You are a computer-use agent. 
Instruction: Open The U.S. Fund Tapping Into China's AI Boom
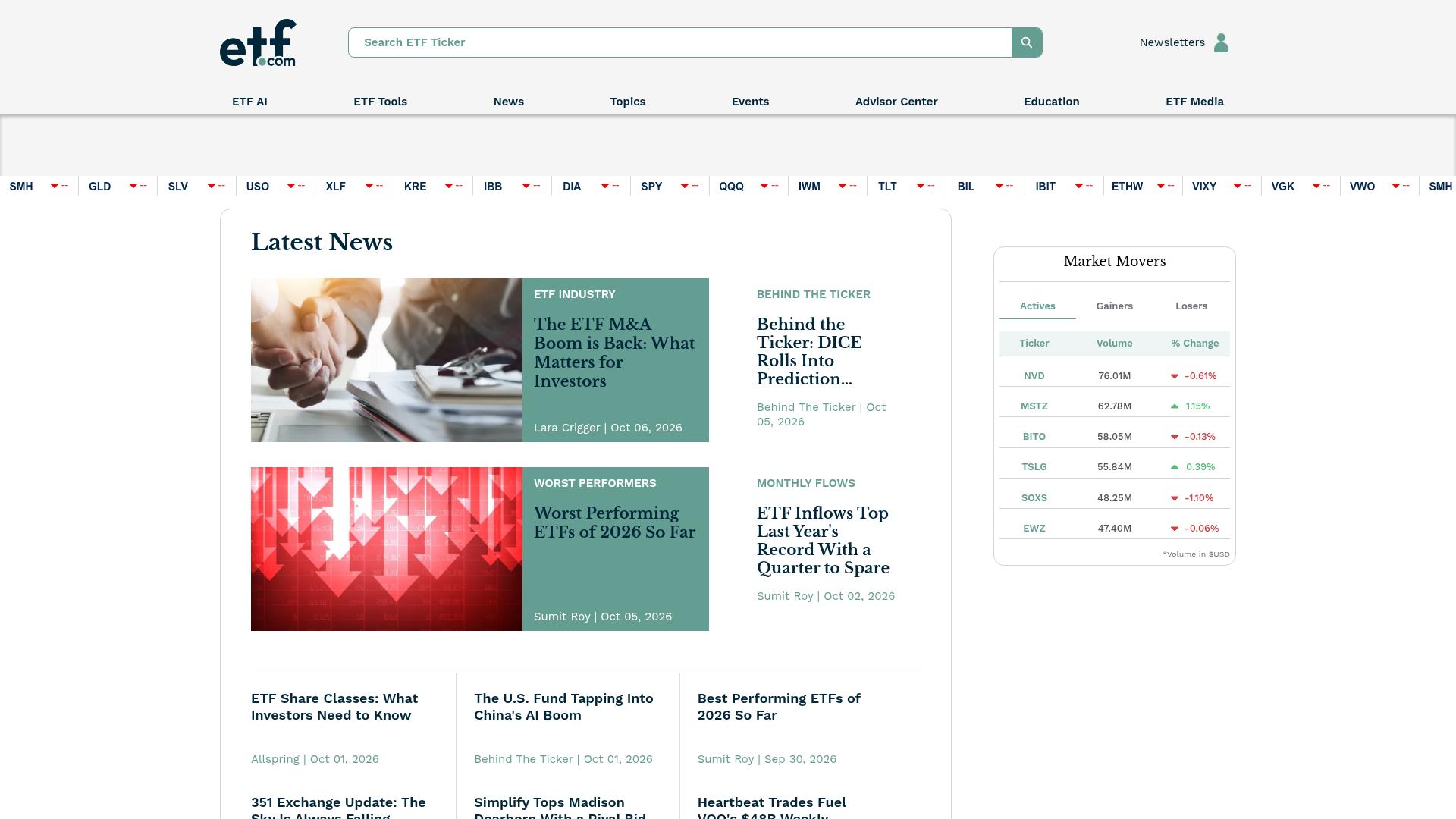click(x=563, y=707)
